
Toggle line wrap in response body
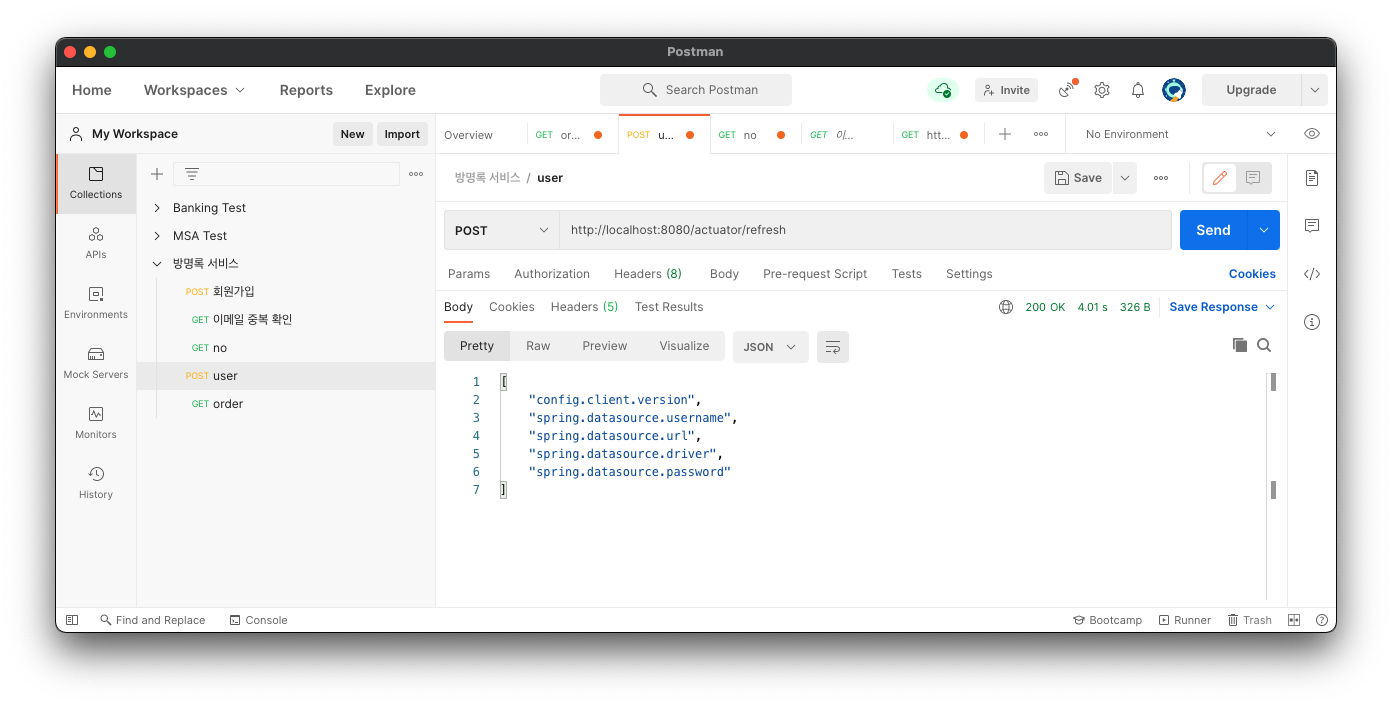coord(833,347)
